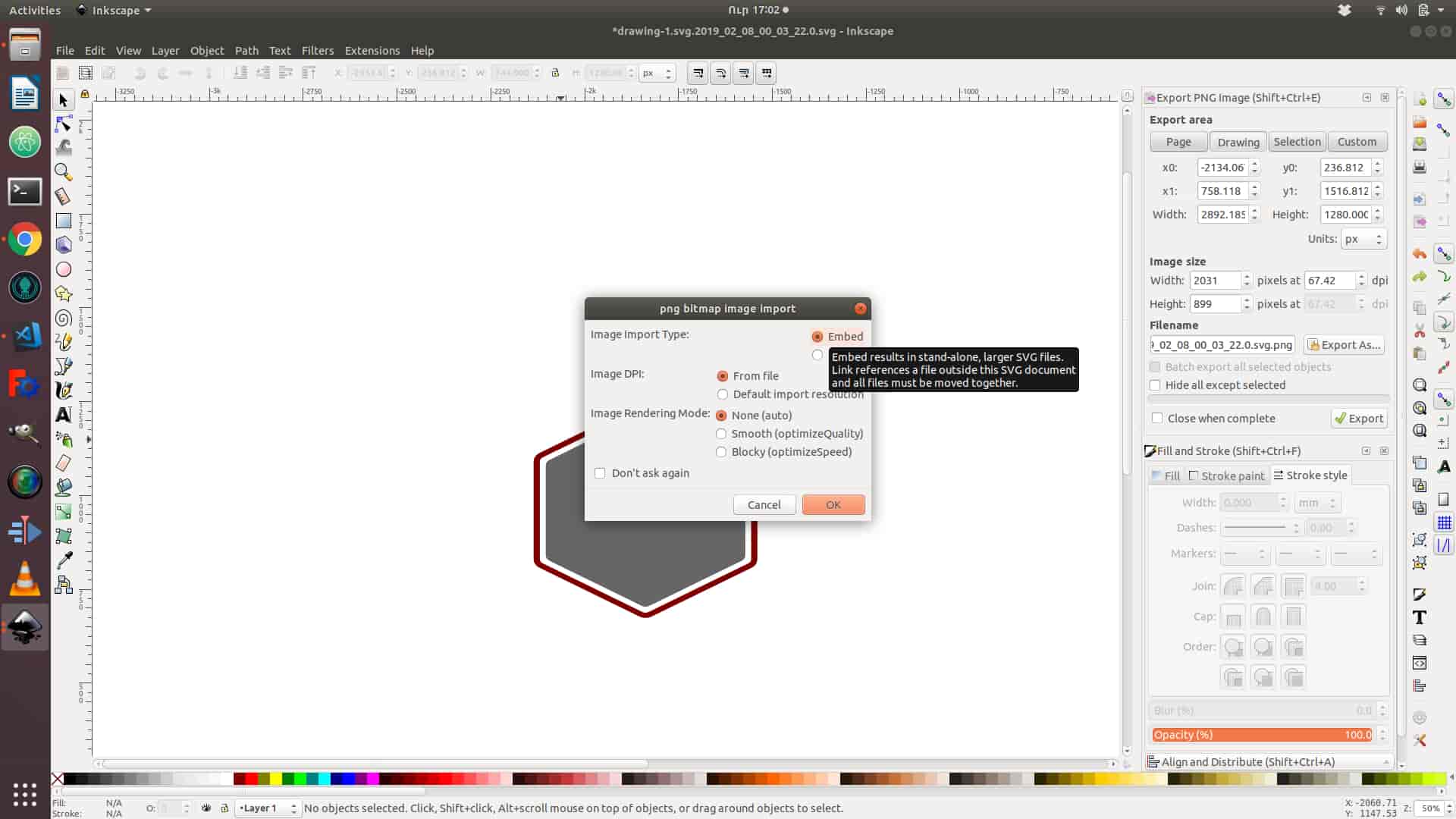Click the Export As... button
1456x819 pixels.
pos(1344,345)
